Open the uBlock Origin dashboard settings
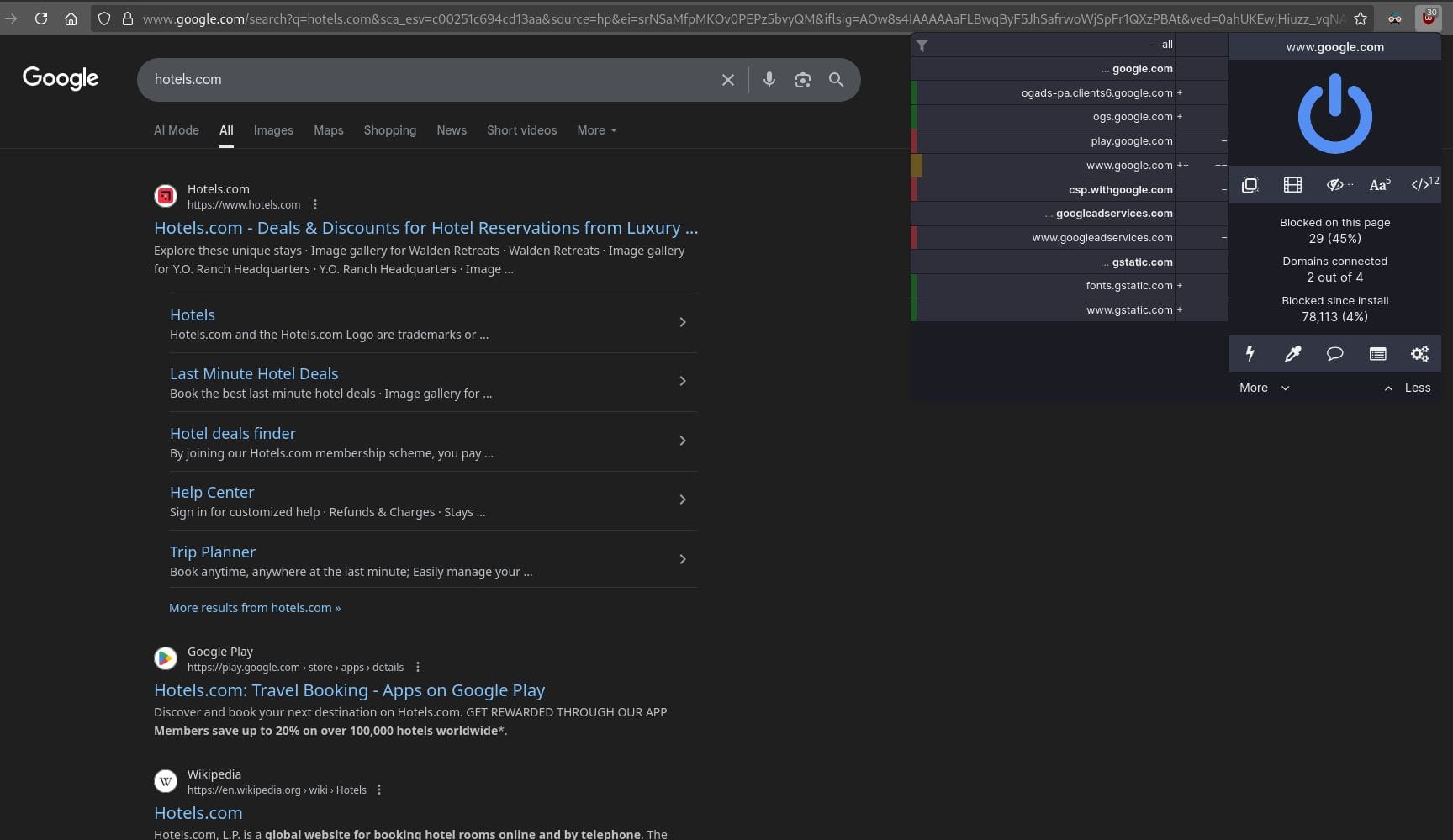 (x=1419, y=354)
